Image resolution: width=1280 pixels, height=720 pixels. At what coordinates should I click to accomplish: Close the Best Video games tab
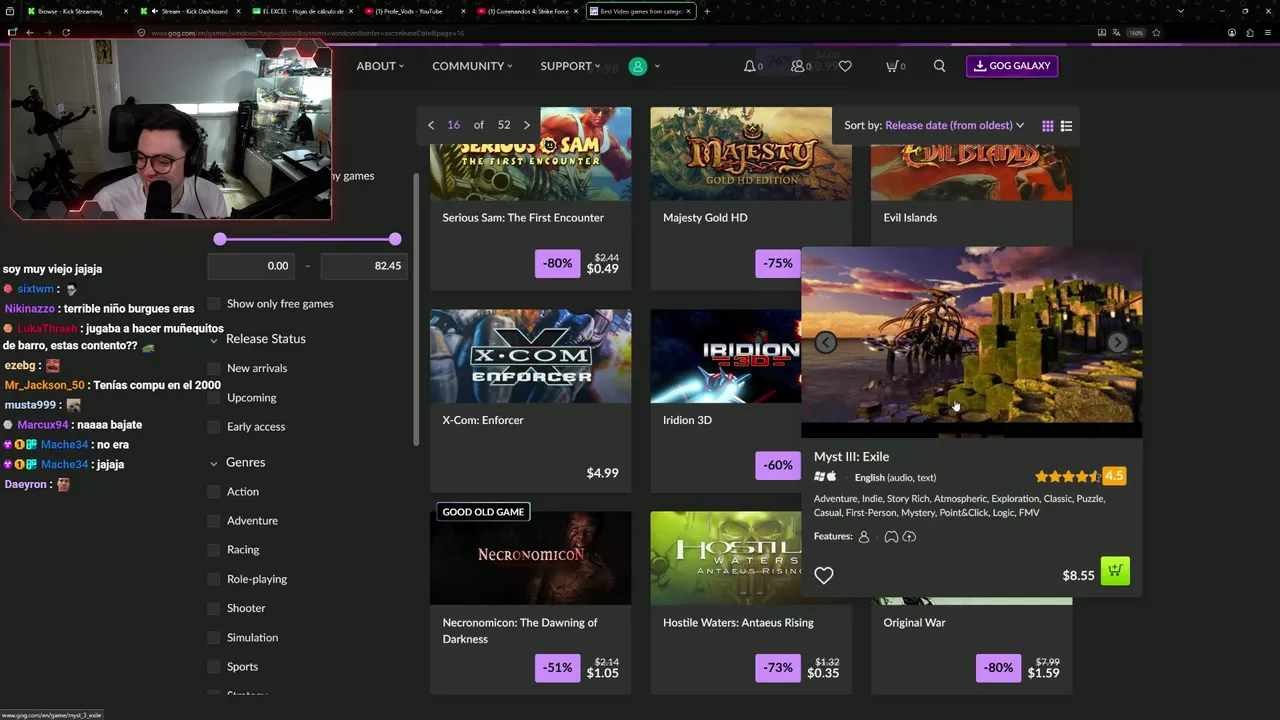pos(688,11)
